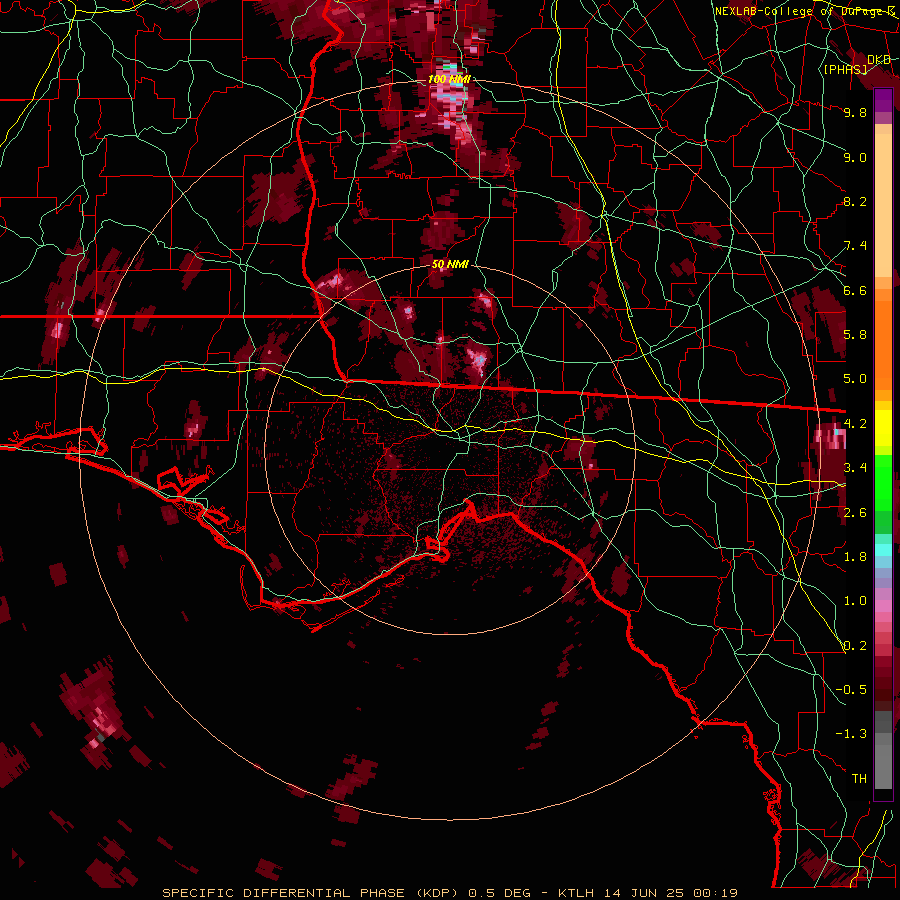900x900 pixels.
Task: Click the 2.6 value on the color scale
Action: click(x=855, y=512)
